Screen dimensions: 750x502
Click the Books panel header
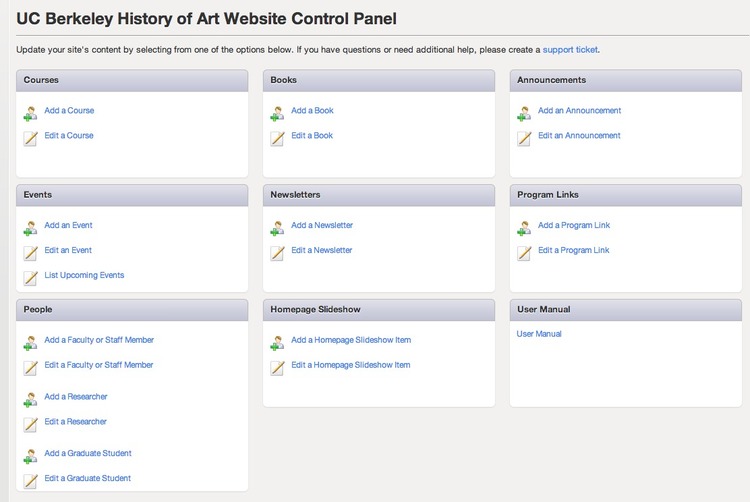coord(379,80)
